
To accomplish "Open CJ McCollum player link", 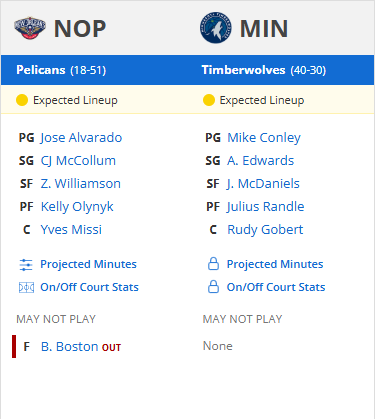I will pos(78,161).
